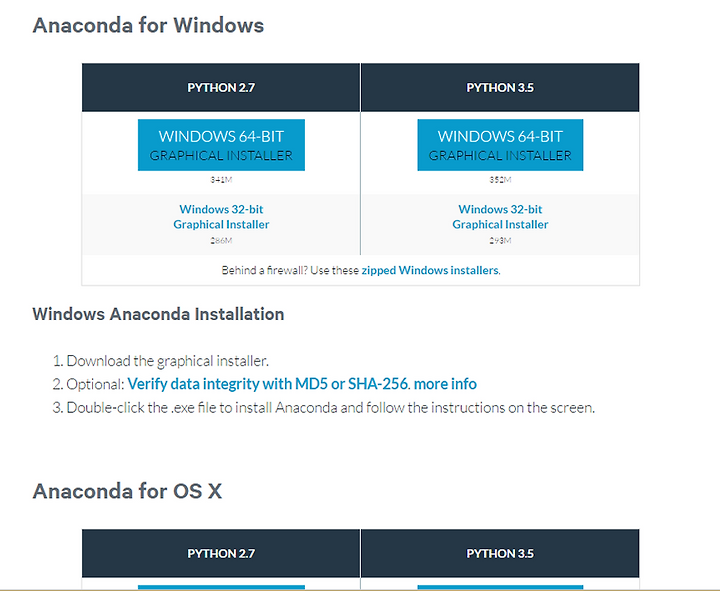Select the Python 3.5 header in OS X table
This screenshot has height=591, width=720.
pyautogui.click(x=500, y=553)
